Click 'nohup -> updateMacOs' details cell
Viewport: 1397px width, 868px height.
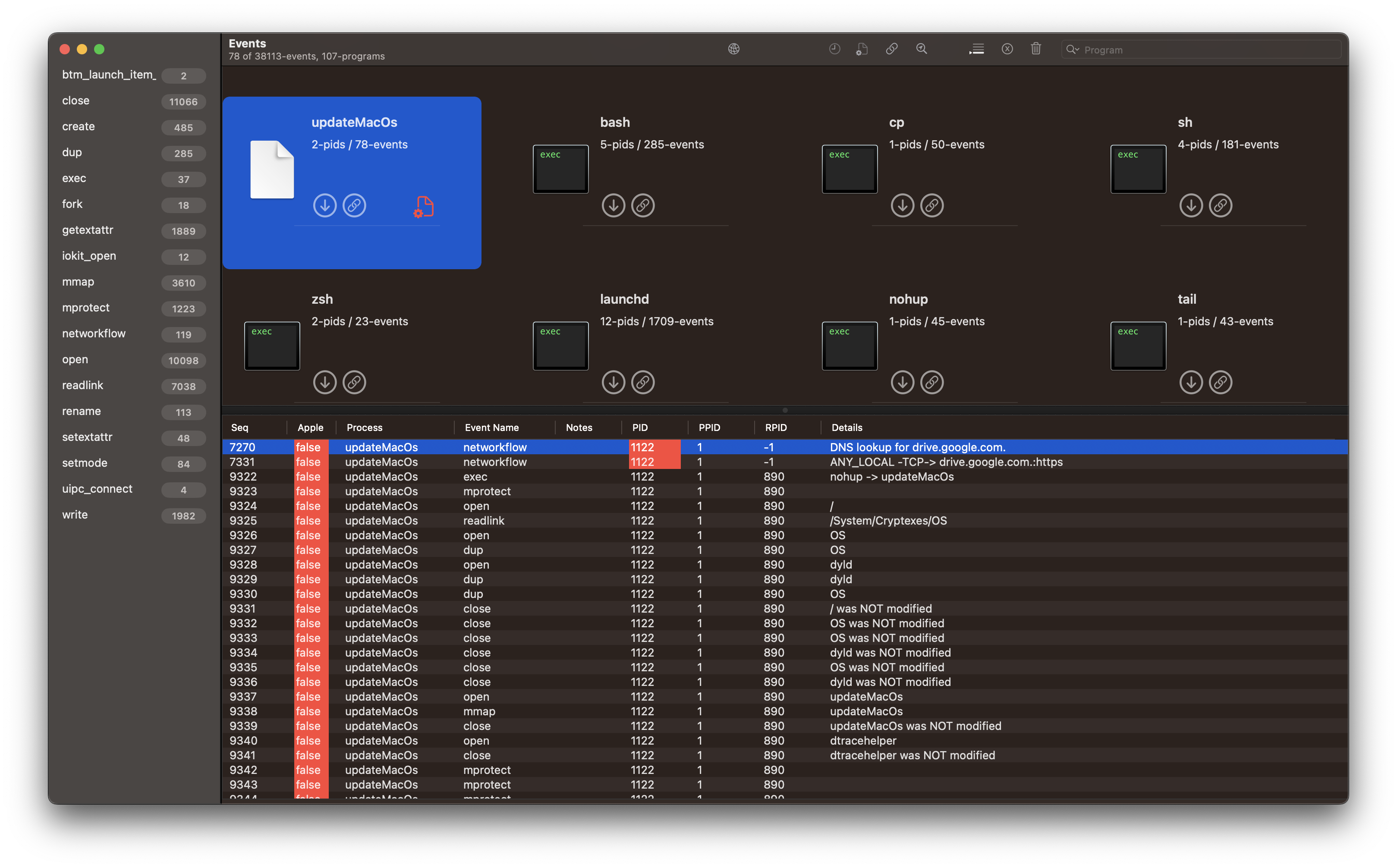[x=891, y=477]
